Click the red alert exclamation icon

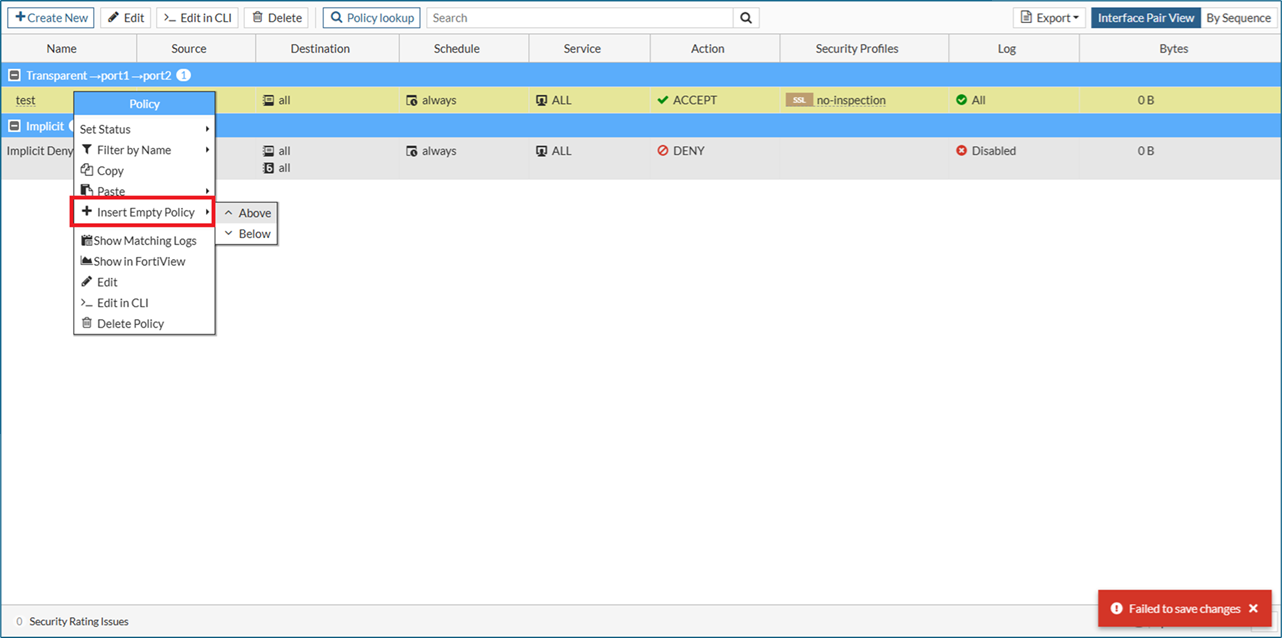click(x=1117, y=608)
